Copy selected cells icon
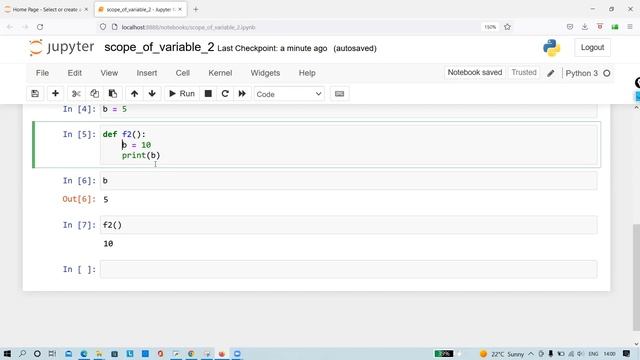Image resolution: width=640 pixels, height=360 pixels. (94, 94)
